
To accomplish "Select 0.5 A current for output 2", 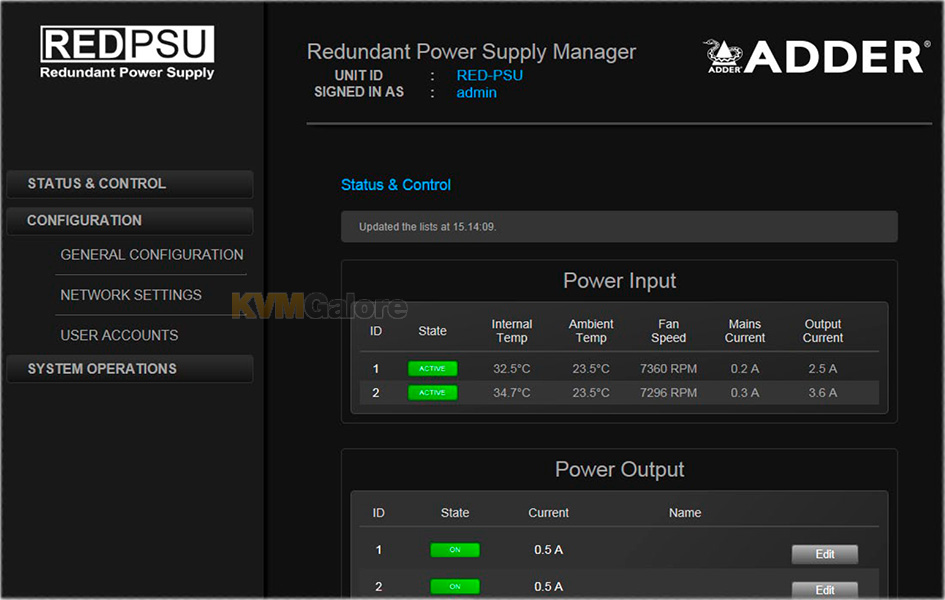I will [x=548, y=586].
